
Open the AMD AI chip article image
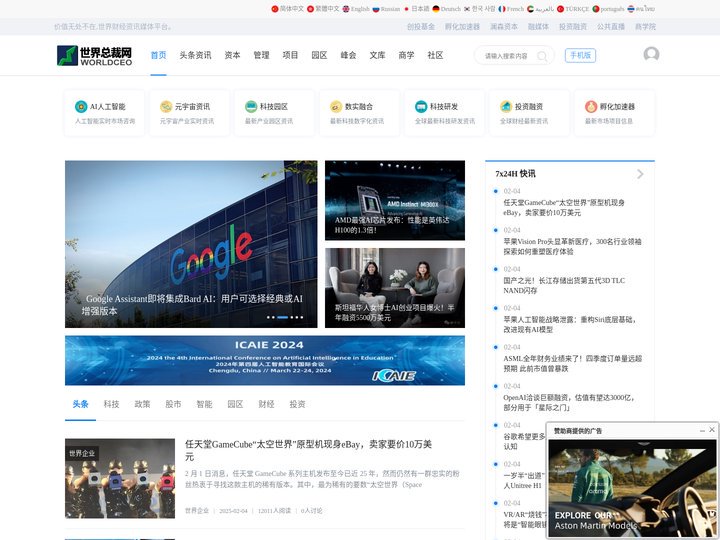(x=395, y=200)
